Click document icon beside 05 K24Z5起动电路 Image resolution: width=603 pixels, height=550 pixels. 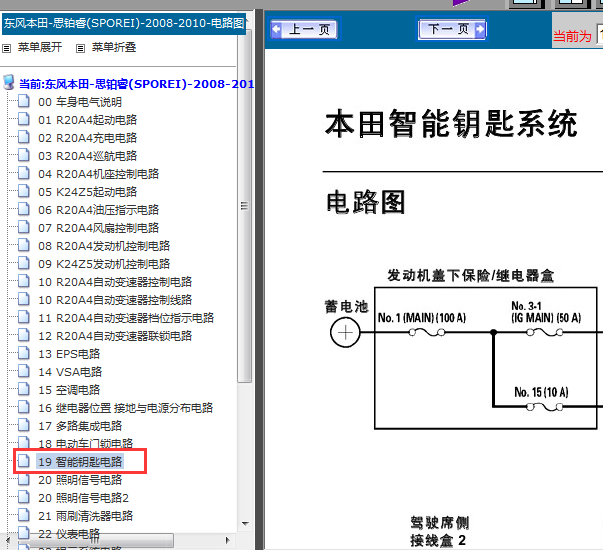(23, 191)
